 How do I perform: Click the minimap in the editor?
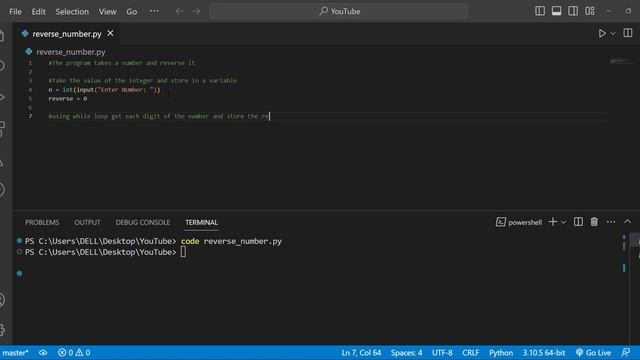621,61
